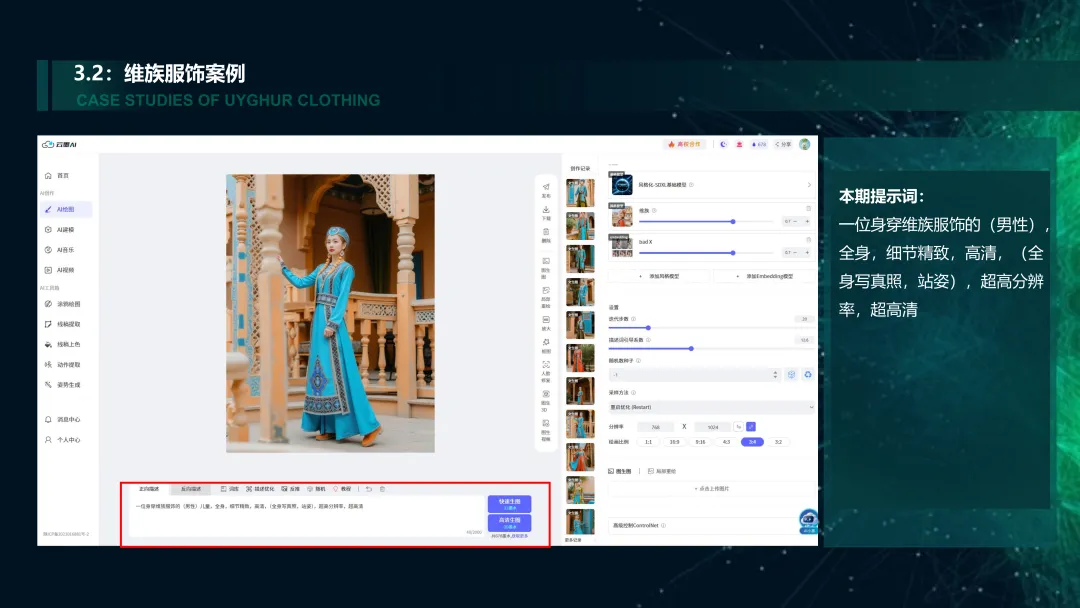Open 姿势生成 pose generation tool

[62, 385]
